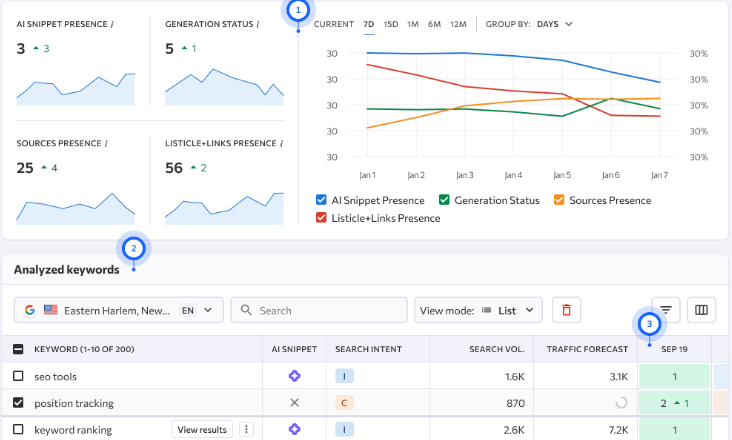
Task: Switch to the 12M time range
Action: coord(458,23)
